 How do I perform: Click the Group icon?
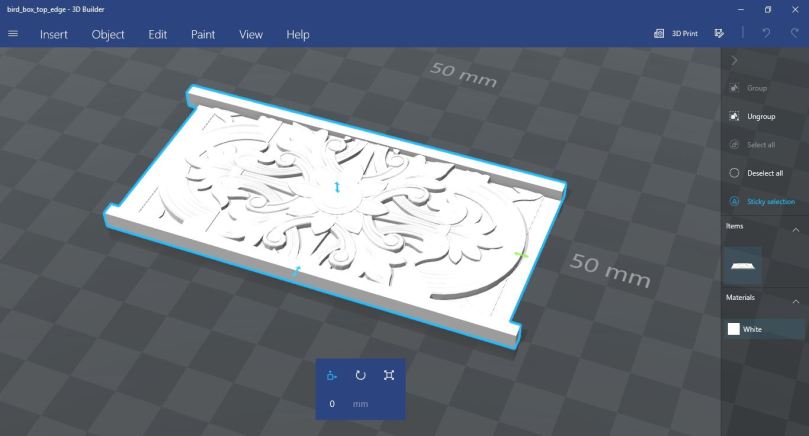pos(734,88)
